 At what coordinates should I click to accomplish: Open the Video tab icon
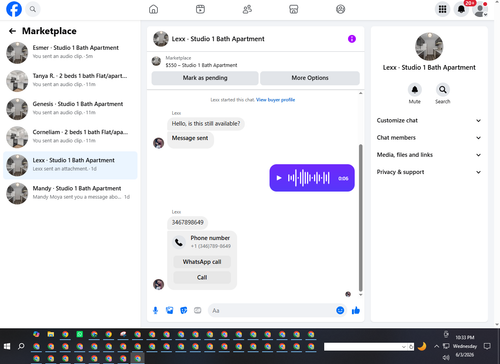click(x=200, y=9)
